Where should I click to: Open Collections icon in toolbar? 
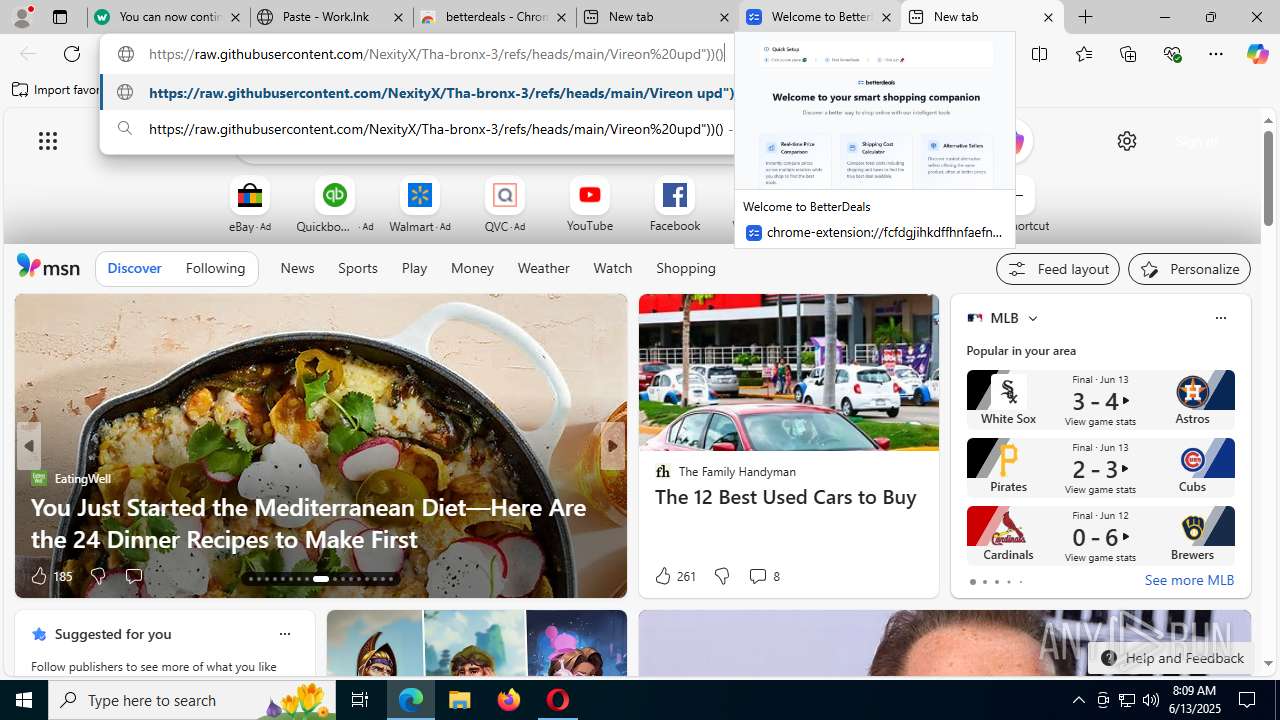1128,54
